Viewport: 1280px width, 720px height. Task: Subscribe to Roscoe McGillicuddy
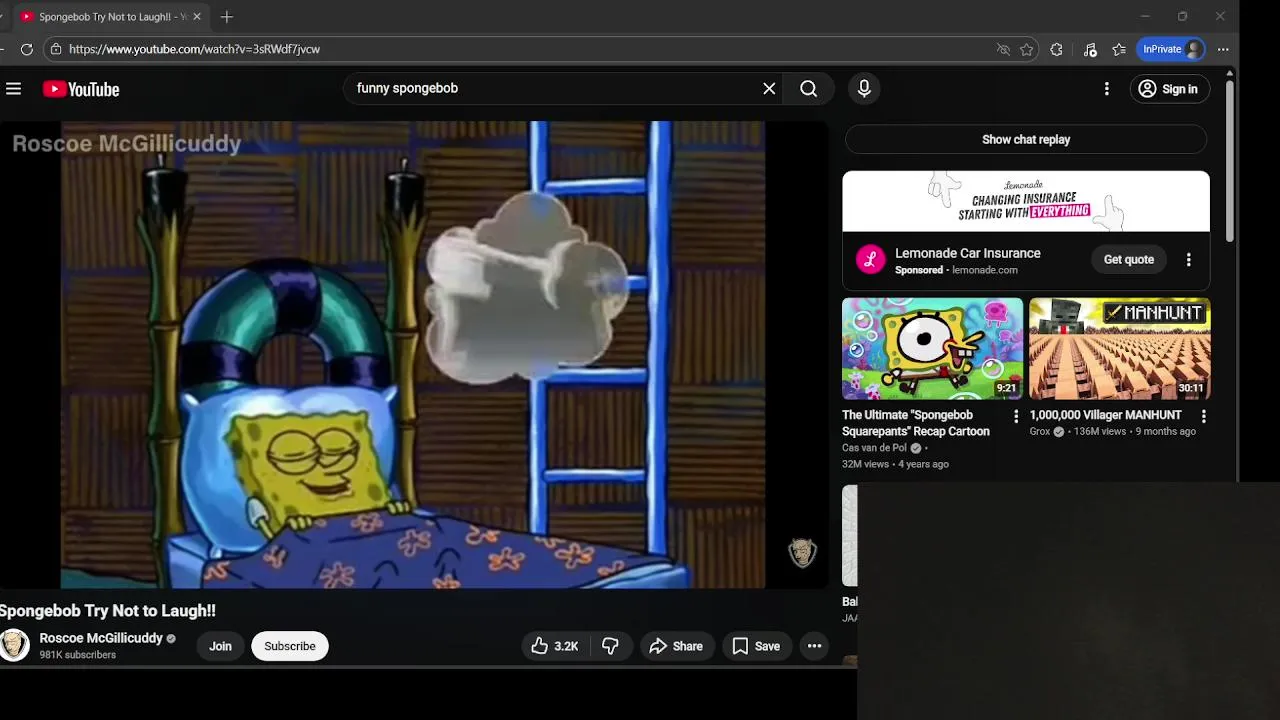point(290,646)
